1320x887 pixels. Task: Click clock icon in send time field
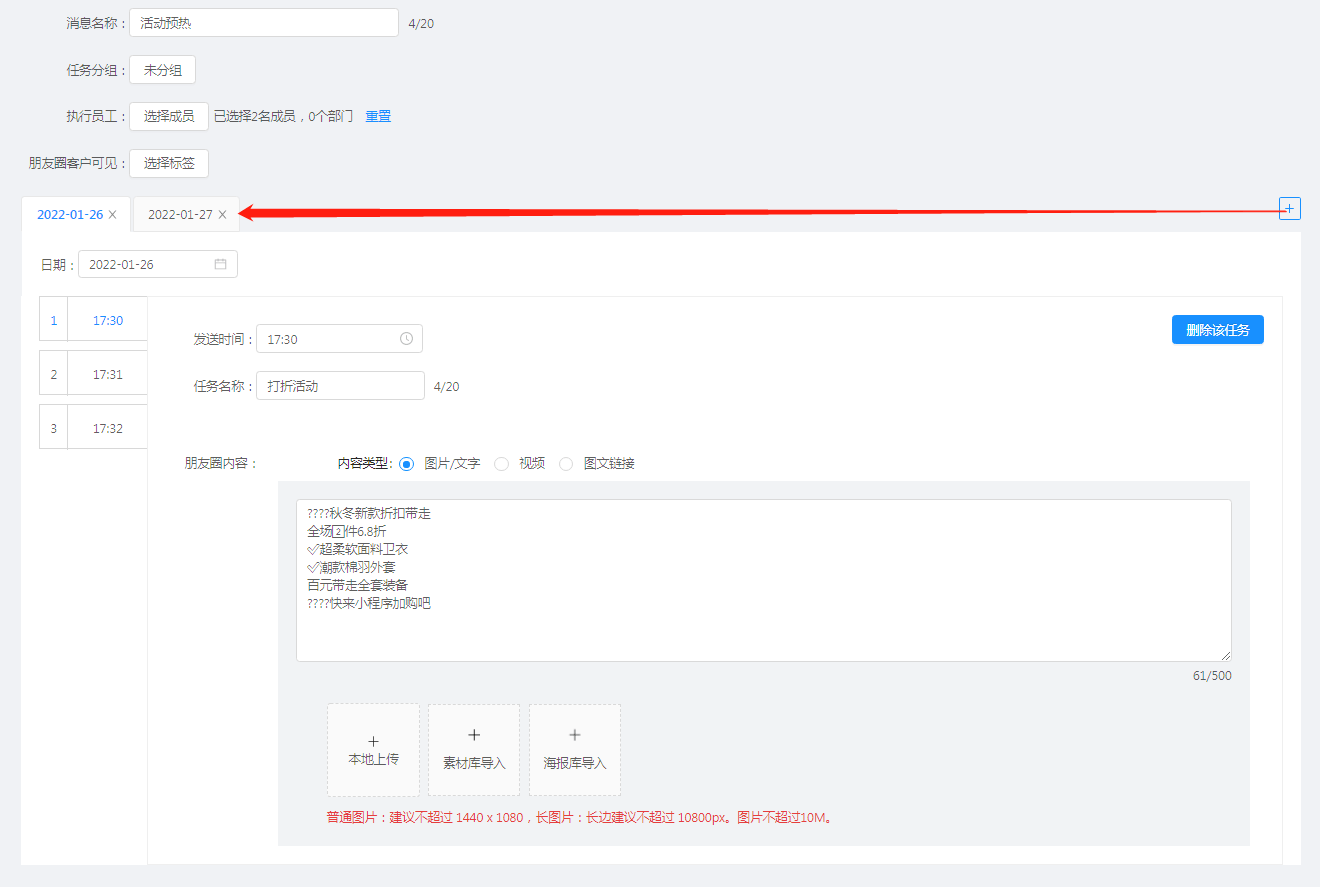click(406, 339)
